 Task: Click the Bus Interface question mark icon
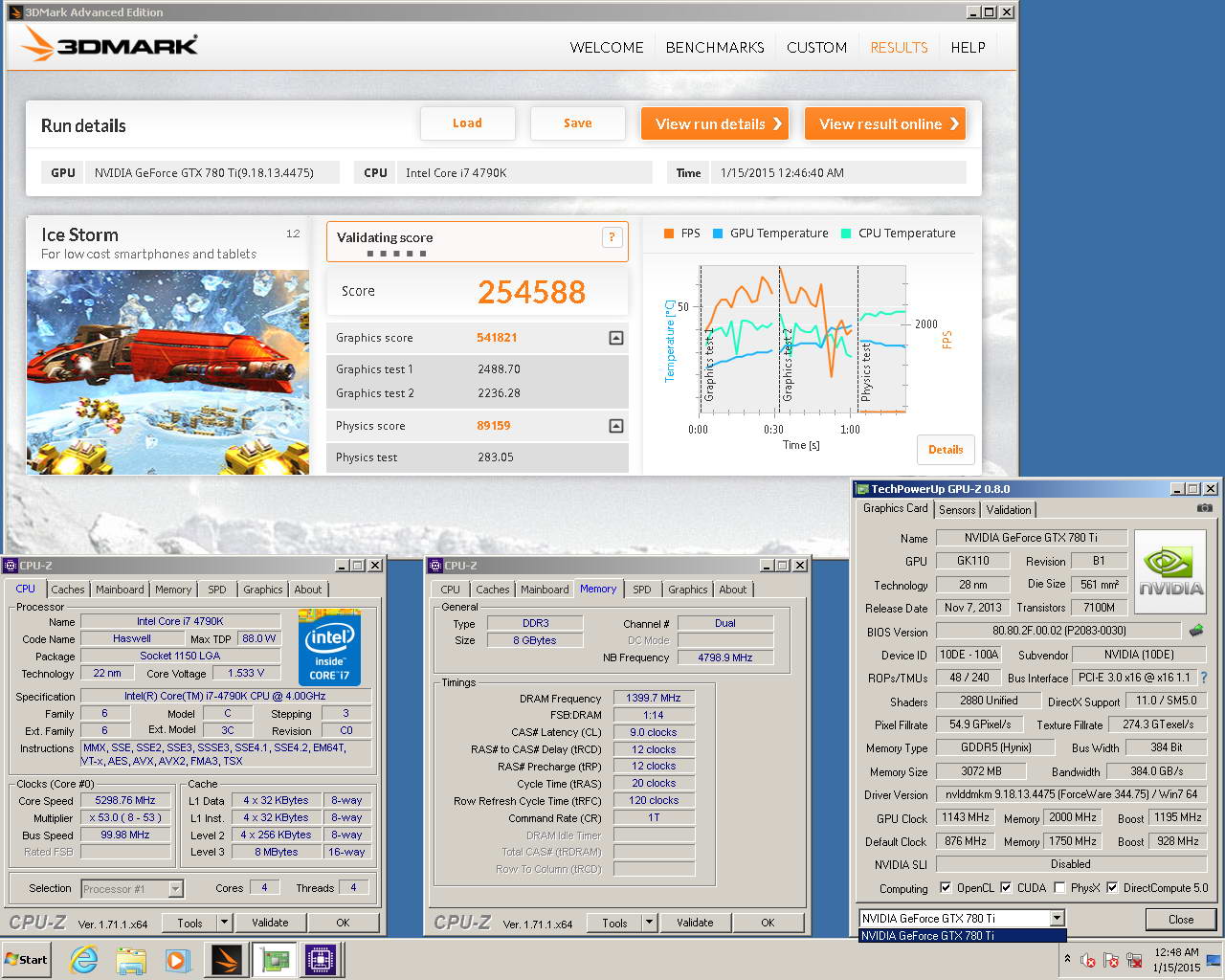[x=1203, y=678]
